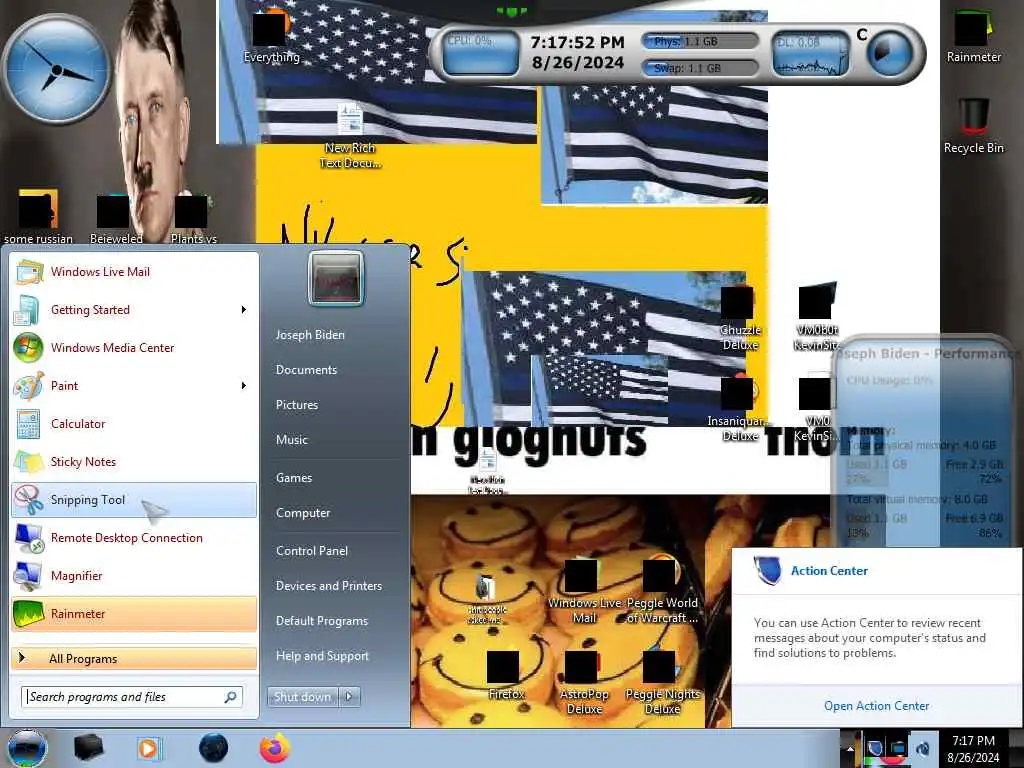Image resolution: width=1024 pixels, height=768 pixels.
Task: Expand the Paint jump list arrow
Action: pyautogui.click(x=244, y=386)
